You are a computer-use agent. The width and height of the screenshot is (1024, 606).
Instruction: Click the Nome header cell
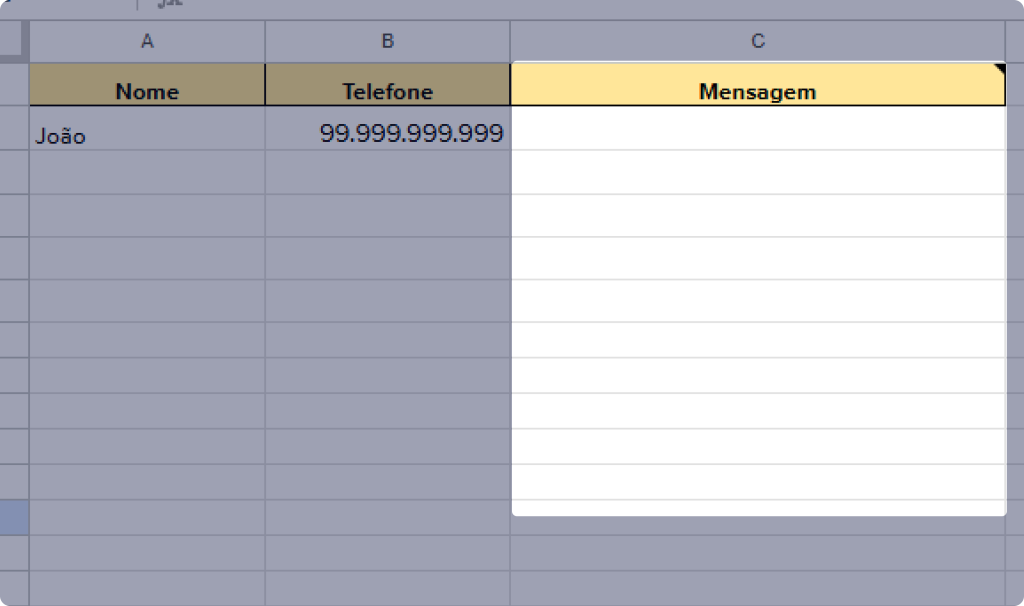[147, 86]
